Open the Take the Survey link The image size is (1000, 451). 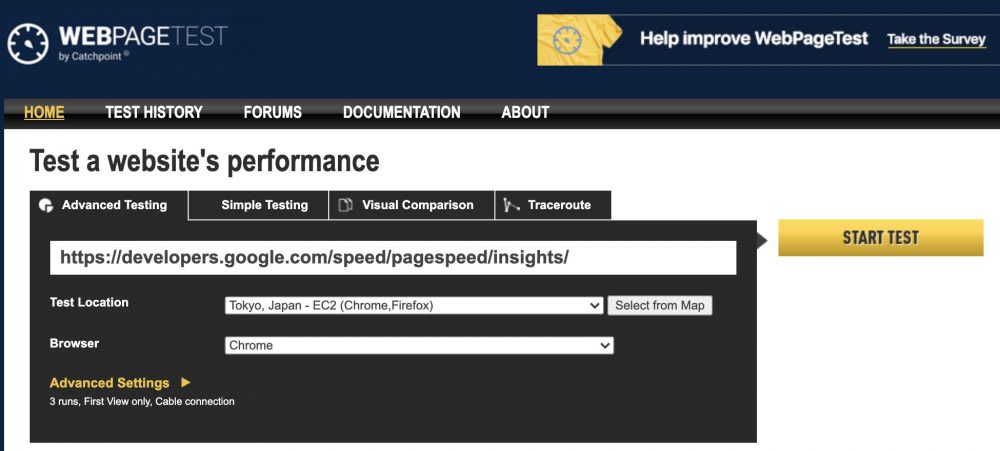pos(936,40)
